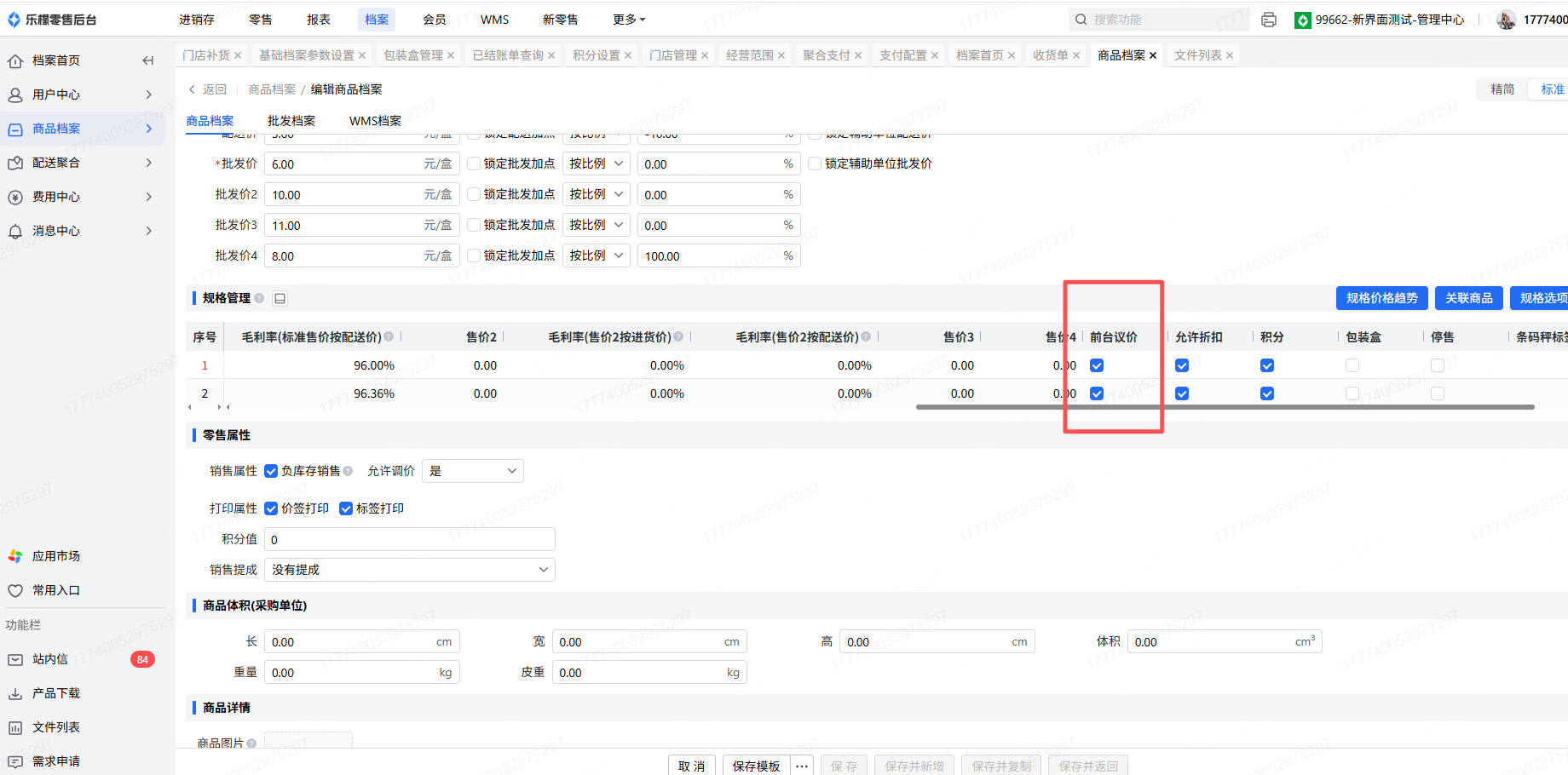This screenshot has height=775, width=1568.
Task: Switch to the WMS档案 tab
Action: click(x=375, y=121)
